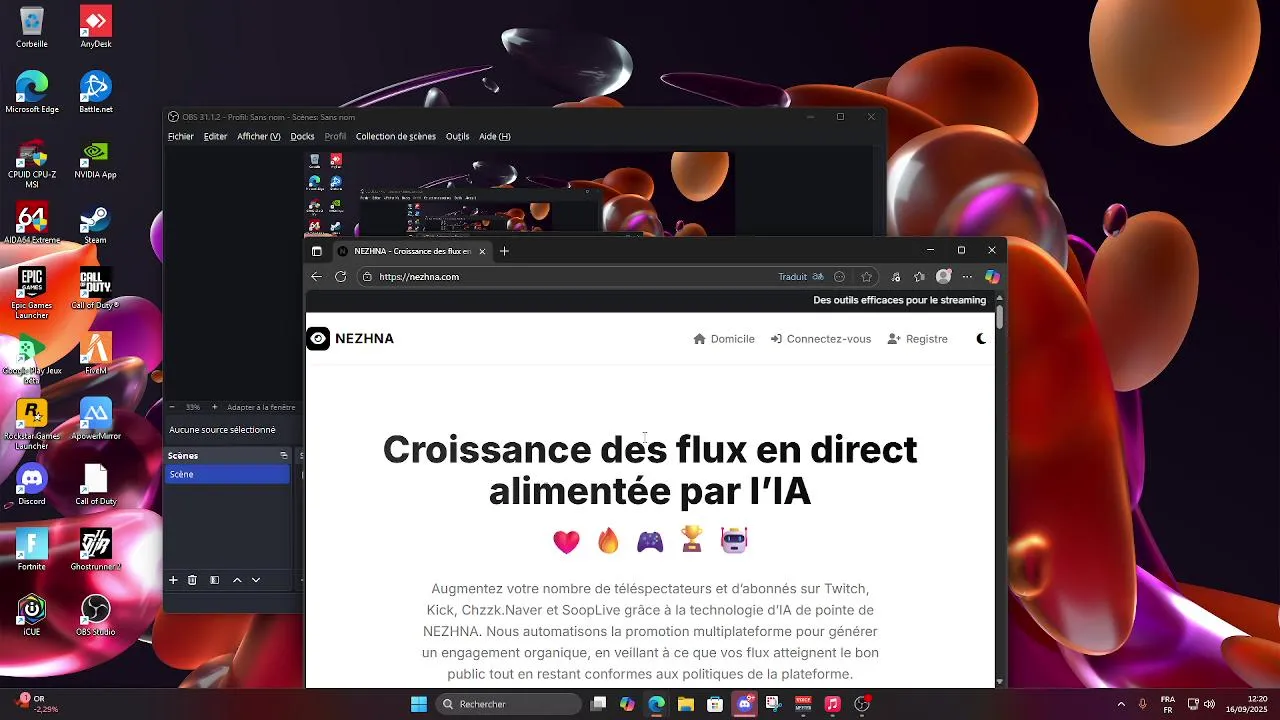The height and width of the screenshot is (720, 1280).
Task: Click the delete scene trash icon in OBS
Action: 192,580
